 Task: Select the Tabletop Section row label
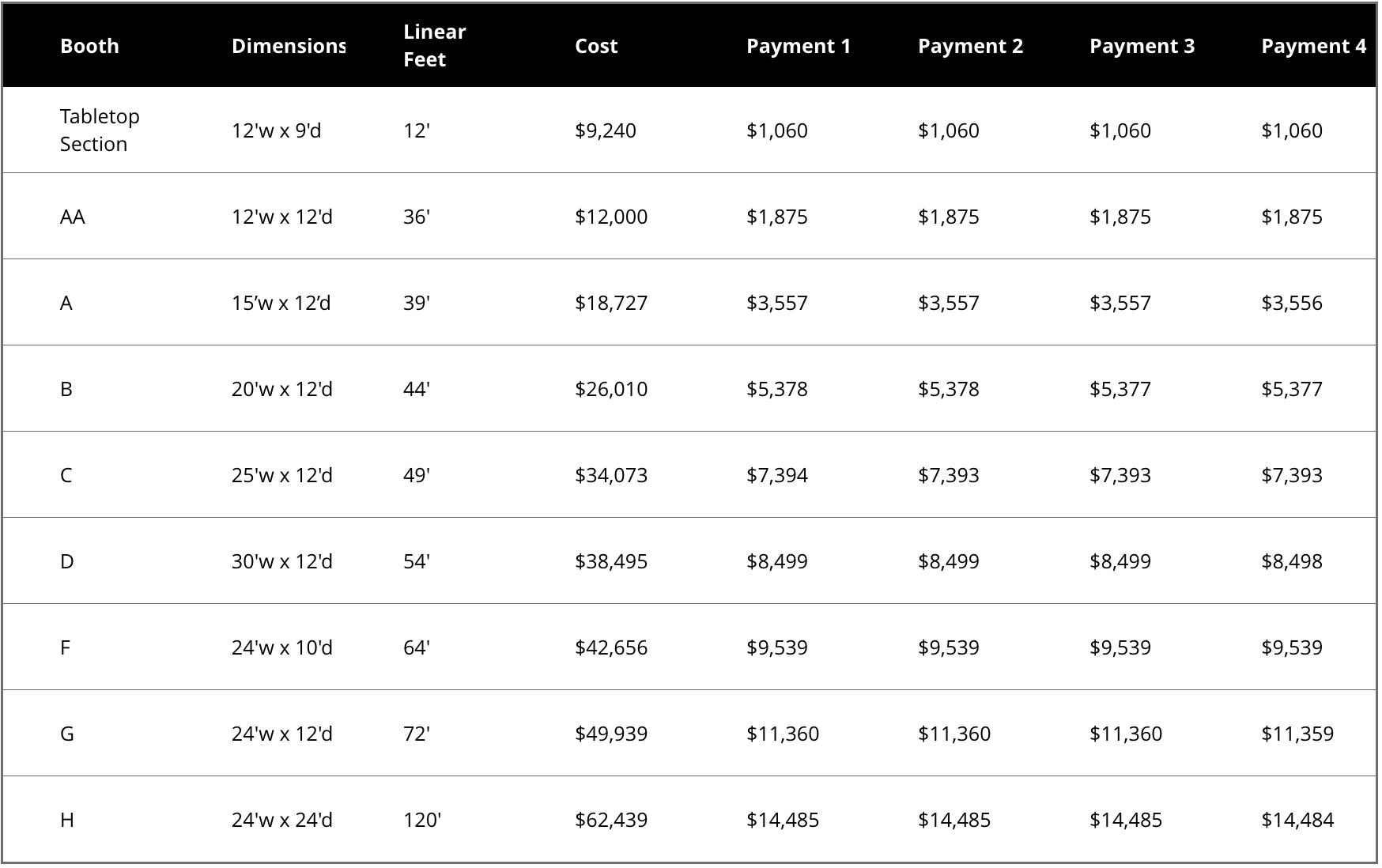pos(100,130)
